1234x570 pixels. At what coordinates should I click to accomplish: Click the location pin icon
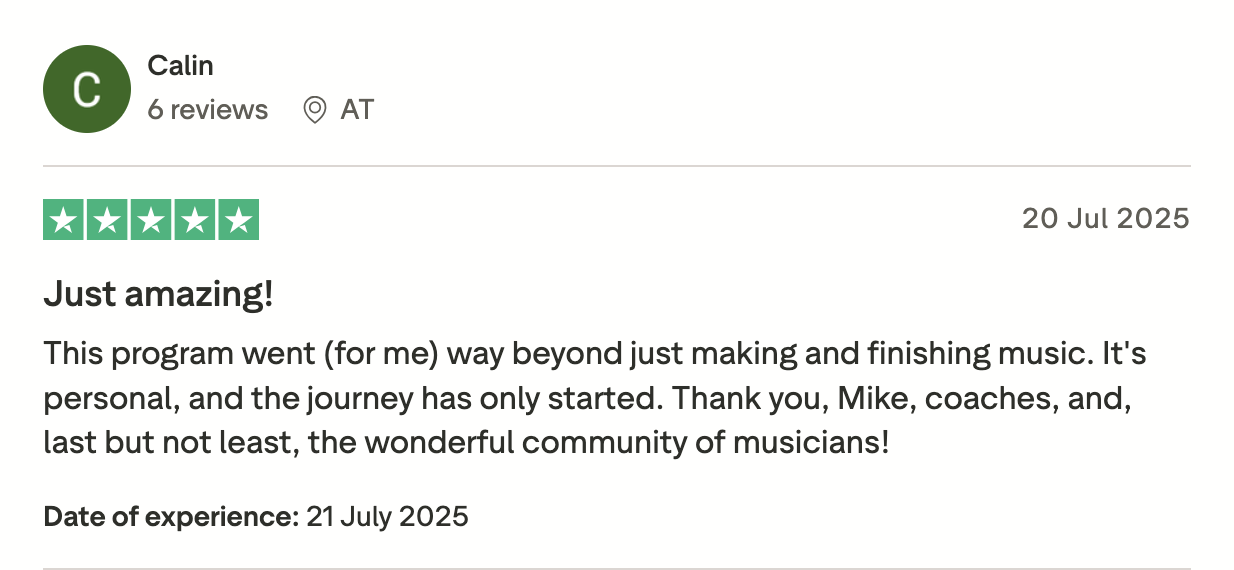(315, 109)
